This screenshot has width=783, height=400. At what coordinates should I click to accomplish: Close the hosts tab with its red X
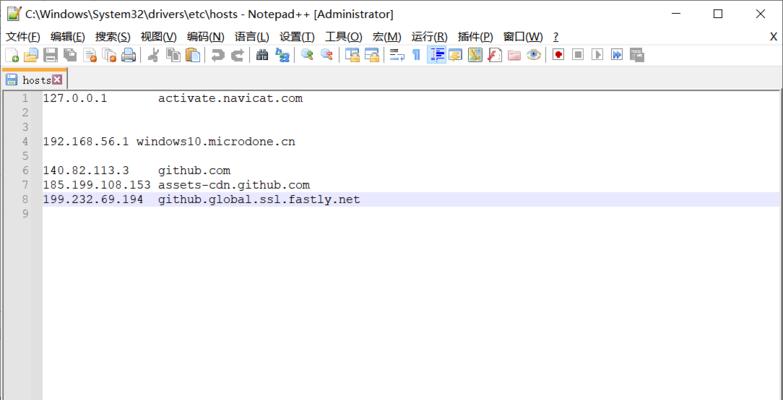pyautogui.click(x=57, y=79)
